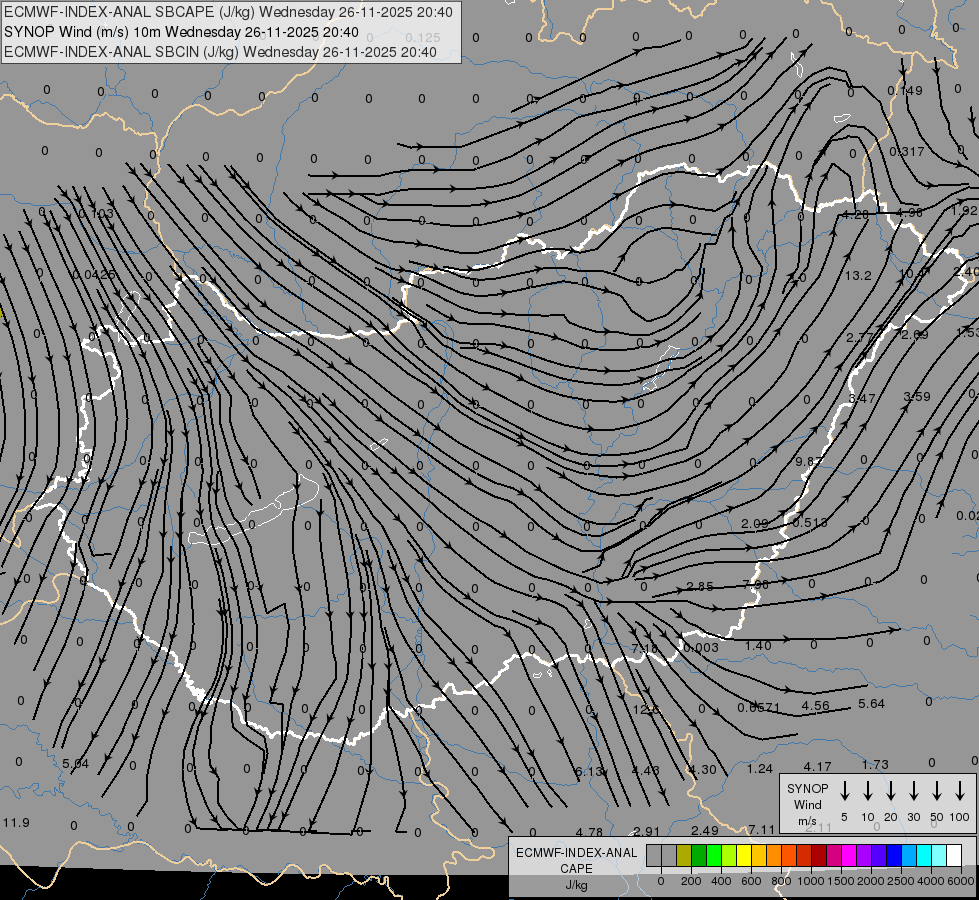Click the 4.56 CAPE value on map
The image size is (979, 900).
click(x=815, y=705)
